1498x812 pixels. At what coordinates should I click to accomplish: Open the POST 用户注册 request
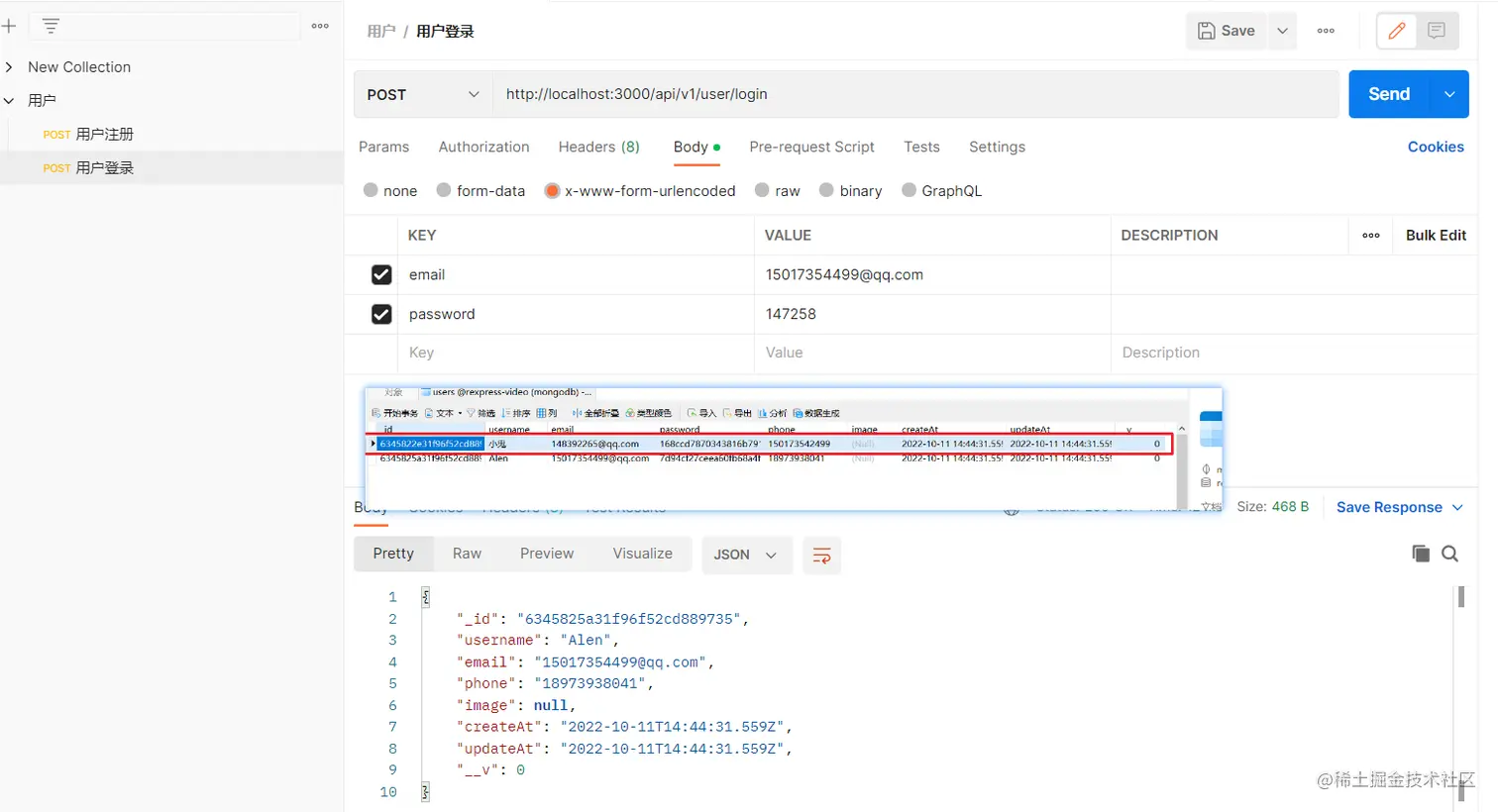[171, 135]
